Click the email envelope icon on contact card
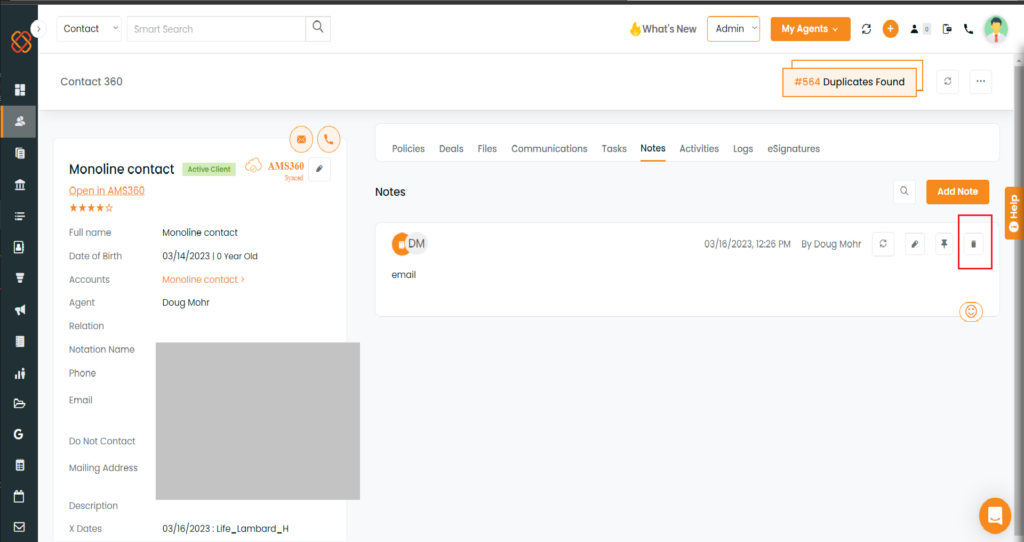Image resolution: width=1024 pixels, height=542 pixels. click(x=301, y=139)
